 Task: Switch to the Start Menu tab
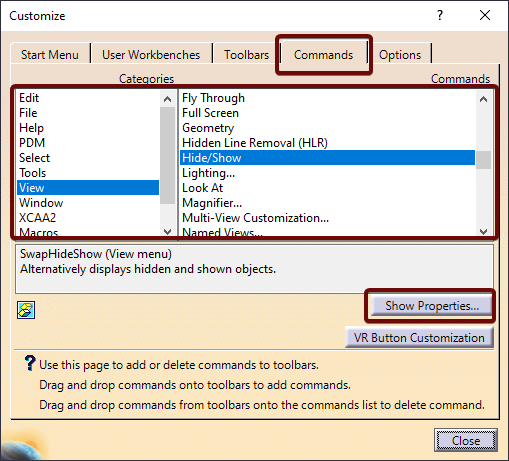tap(50, 54)
